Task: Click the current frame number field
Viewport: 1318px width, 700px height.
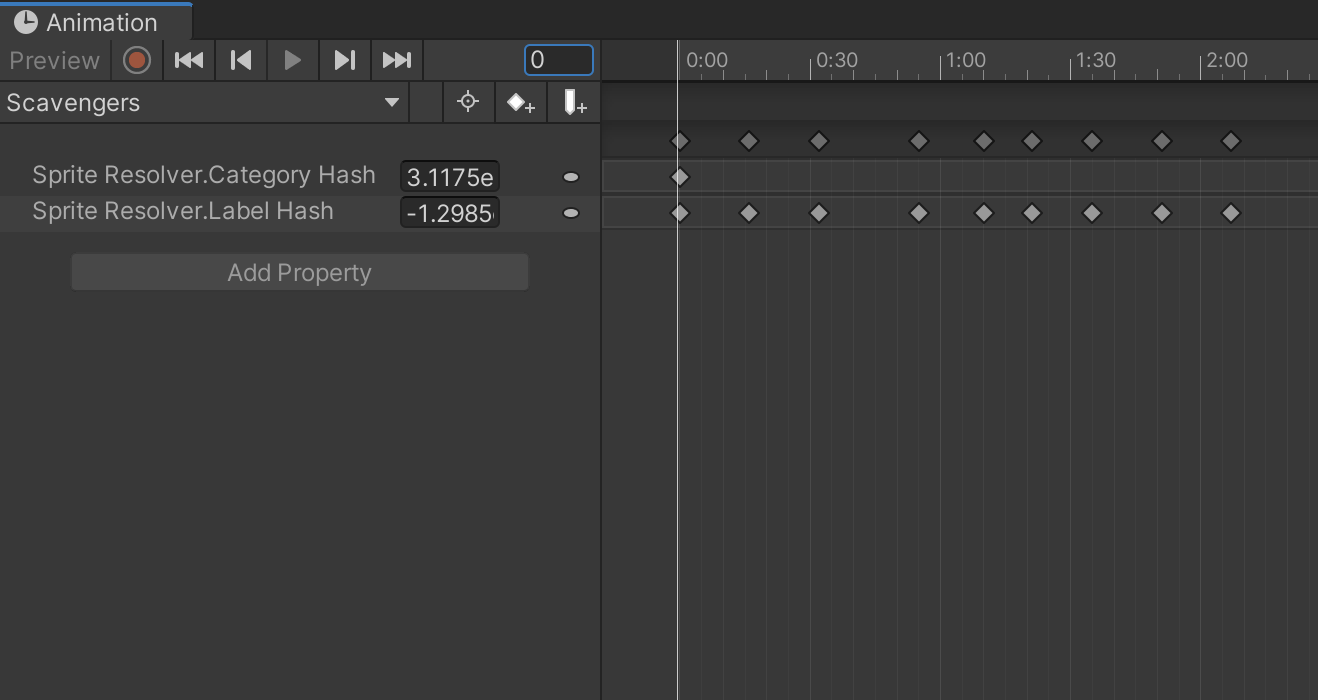Action: tap(559, 60)
